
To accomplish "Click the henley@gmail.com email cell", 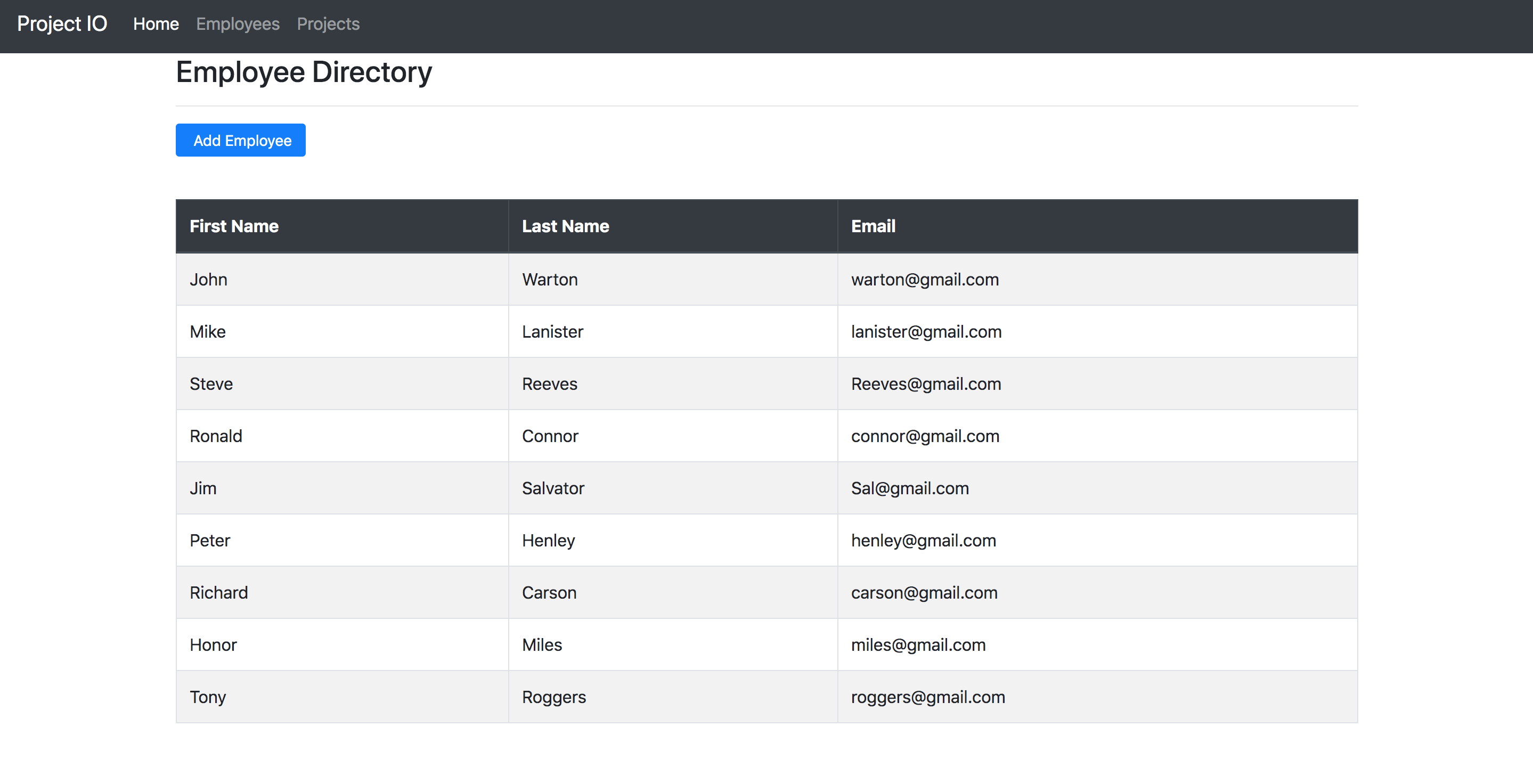I will [923, 541].
